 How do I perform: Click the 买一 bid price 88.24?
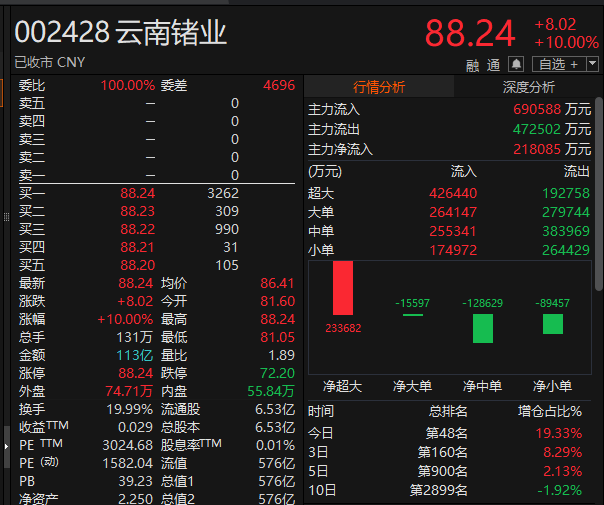138,193
